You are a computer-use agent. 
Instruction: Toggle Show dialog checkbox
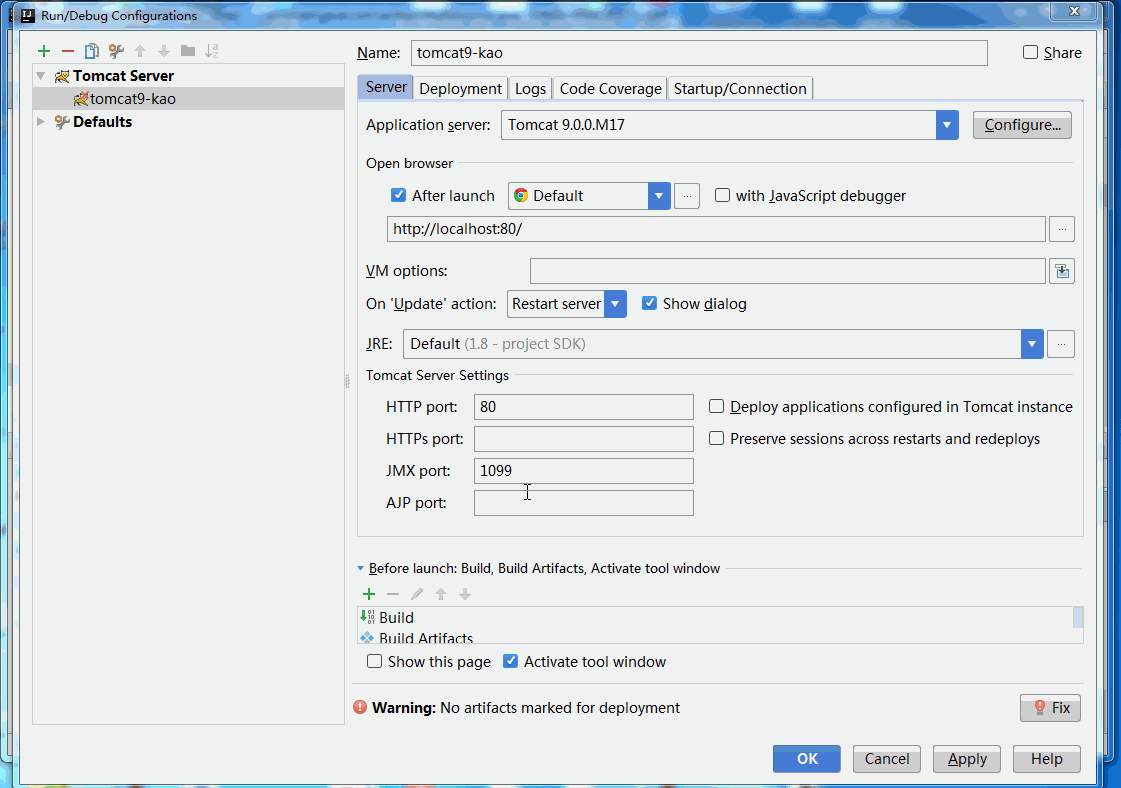(649, 303)
